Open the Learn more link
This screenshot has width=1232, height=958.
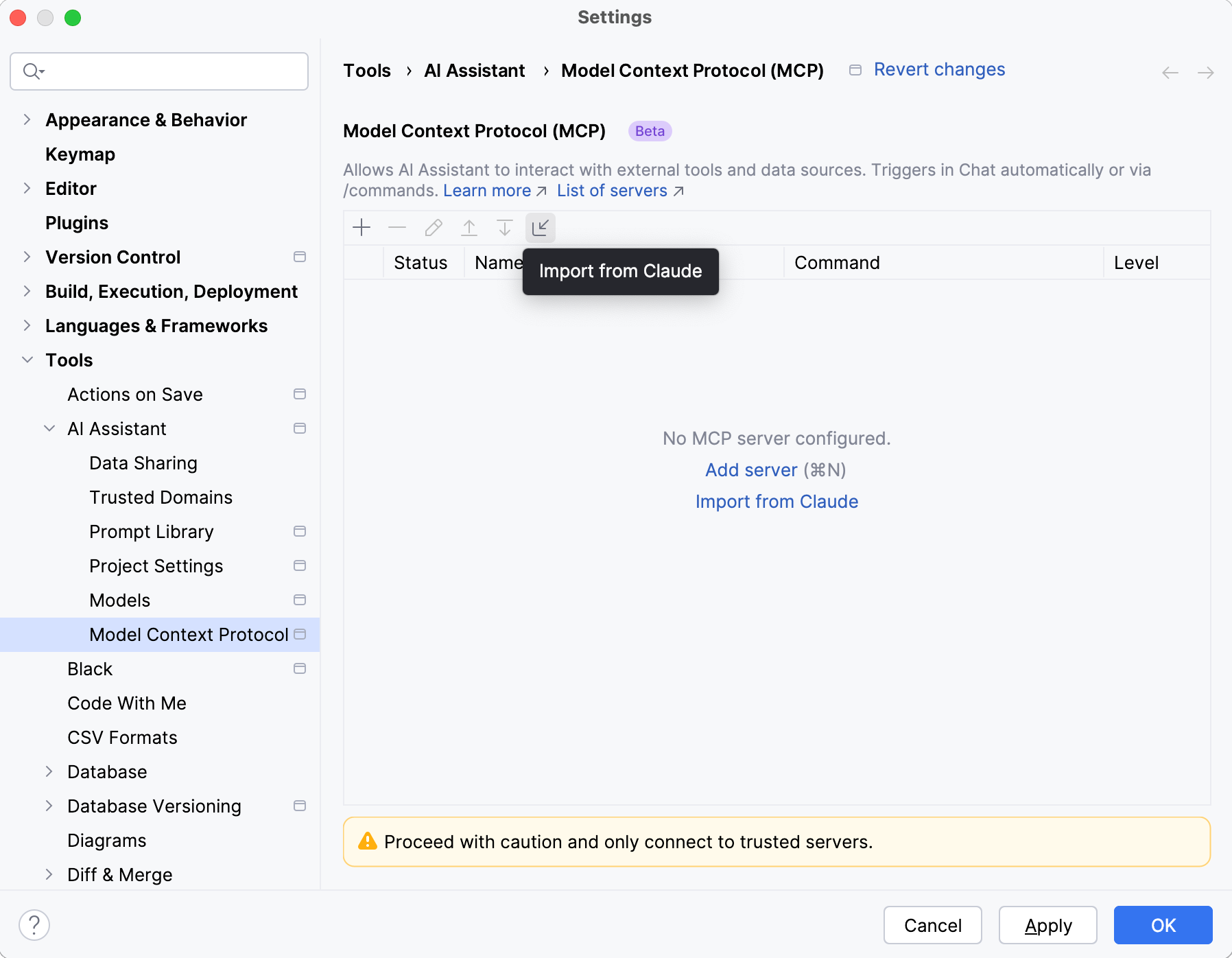coord(487,191)
